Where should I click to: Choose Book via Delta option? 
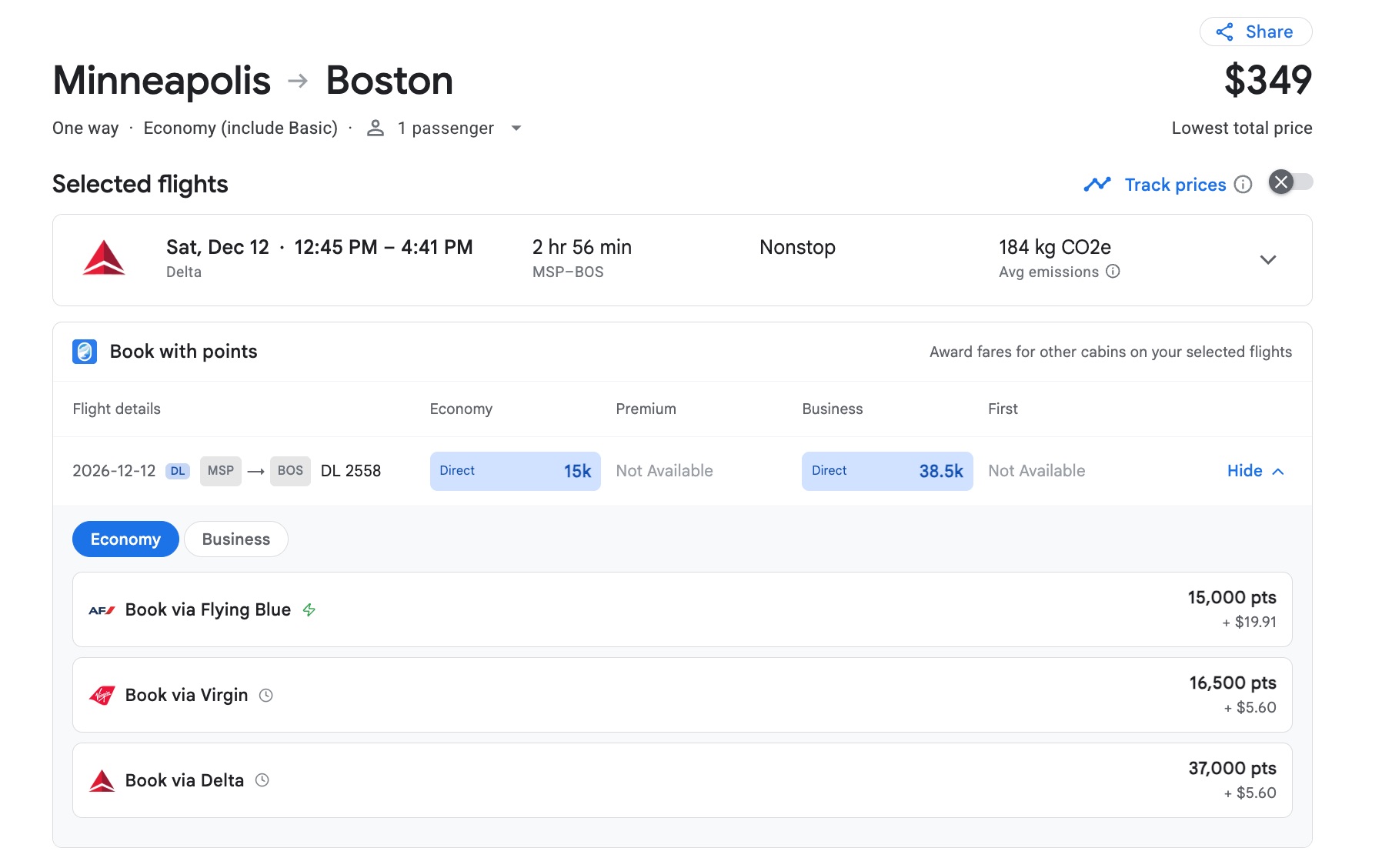coord(682,780)
